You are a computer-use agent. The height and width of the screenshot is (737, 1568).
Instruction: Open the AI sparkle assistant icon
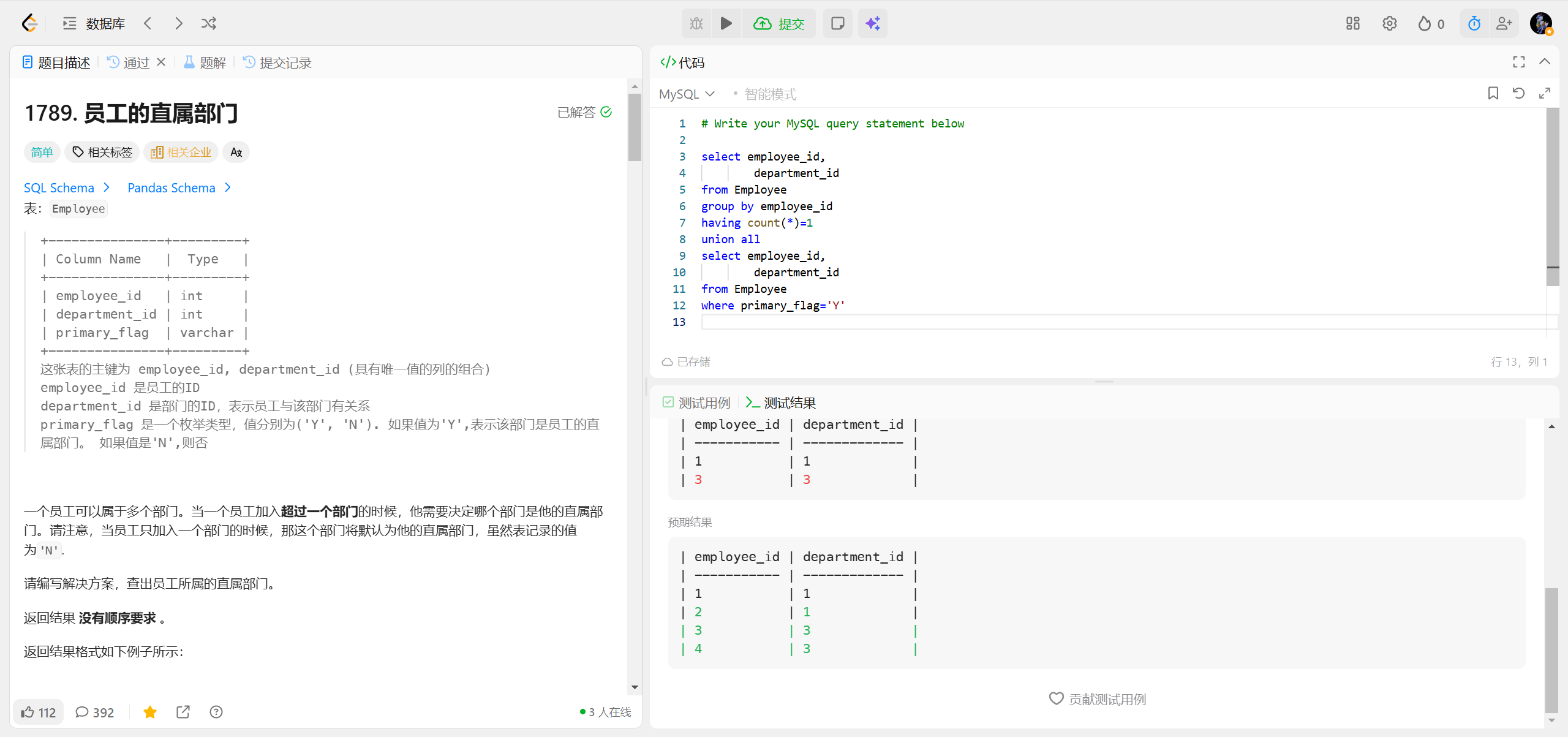click(x=872, y=23)
